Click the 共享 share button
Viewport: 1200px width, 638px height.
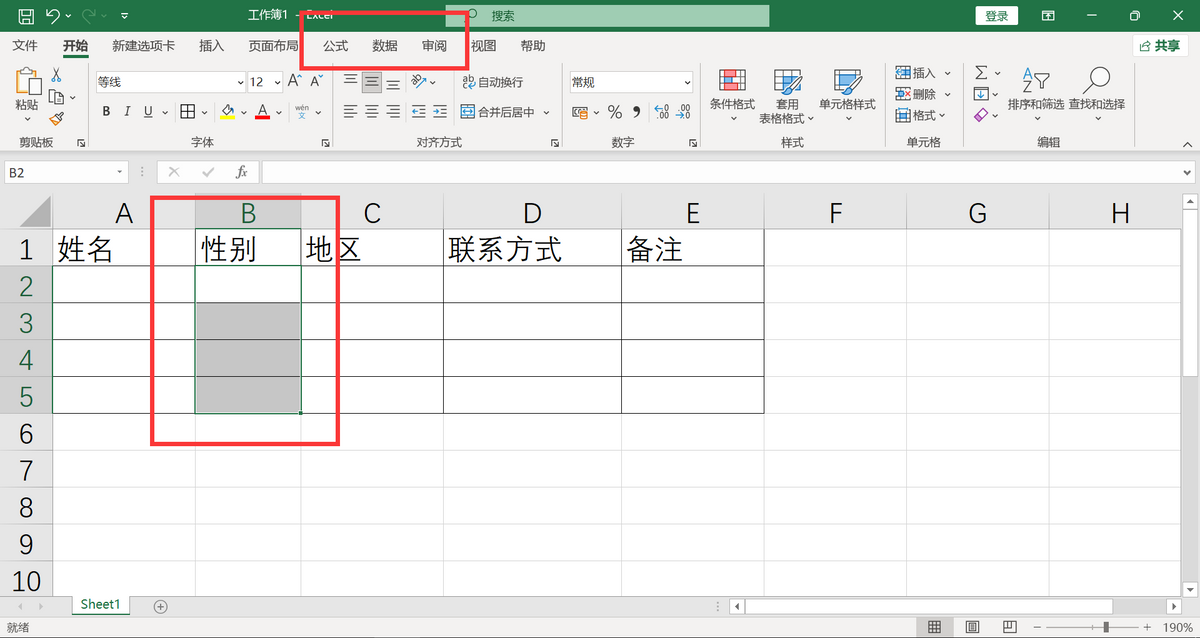(x=1161, y=46)
